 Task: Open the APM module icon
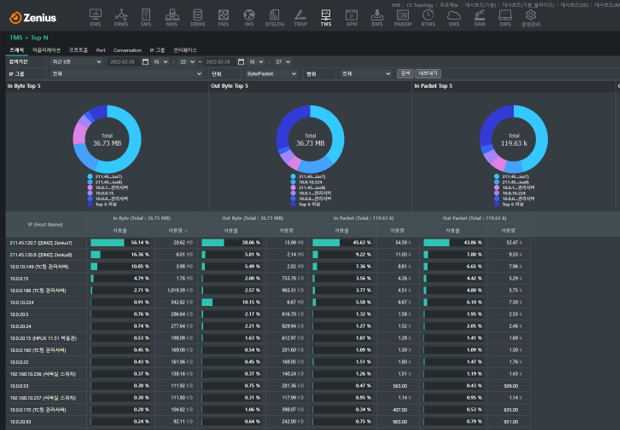(351, 16)
